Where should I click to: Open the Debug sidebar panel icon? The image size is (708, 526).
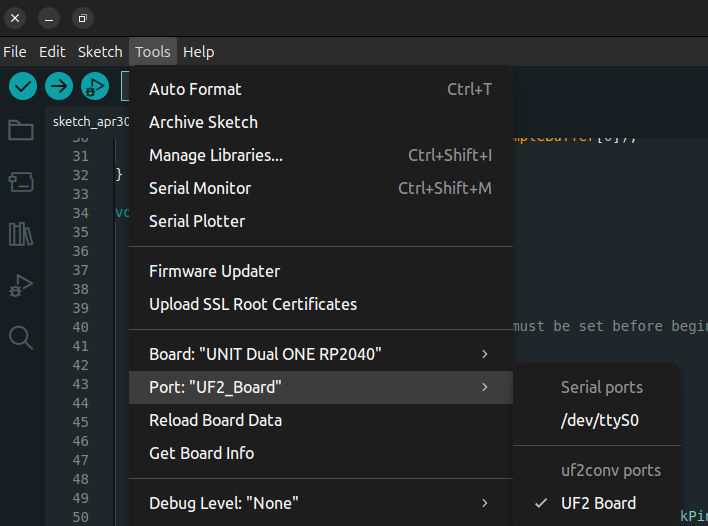click(x=21, y=286)
